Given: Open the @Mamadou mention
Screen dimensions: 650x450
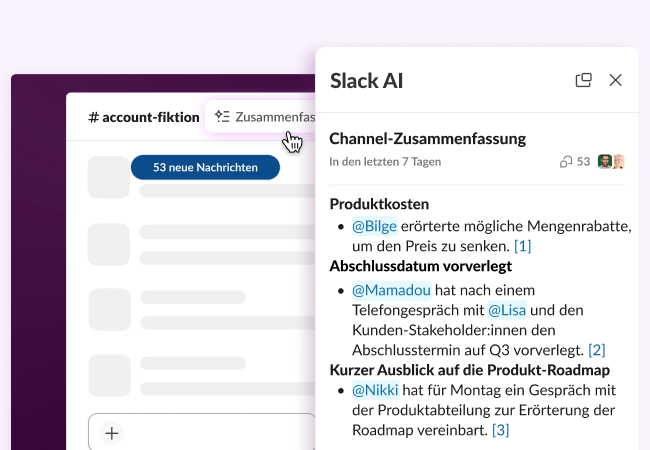Looking at the screenshot, I should (391, 290).
